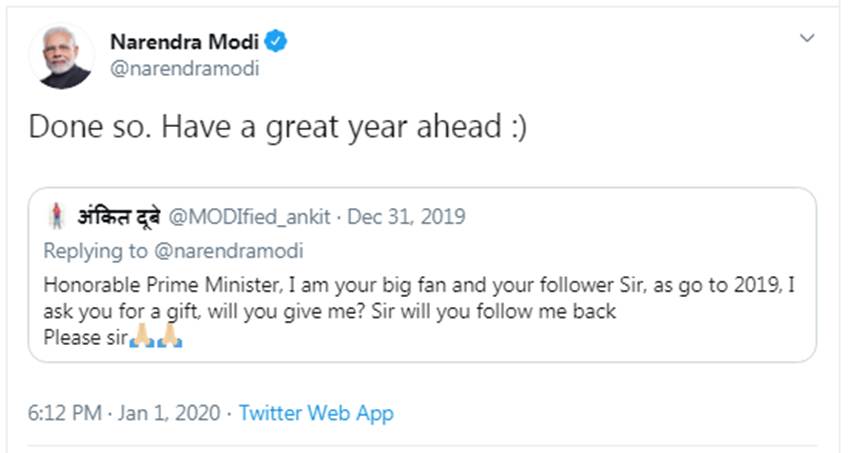Click the blue verified badge
The height and width of the screenshot is (453, 850).
(x=277, y=41)
